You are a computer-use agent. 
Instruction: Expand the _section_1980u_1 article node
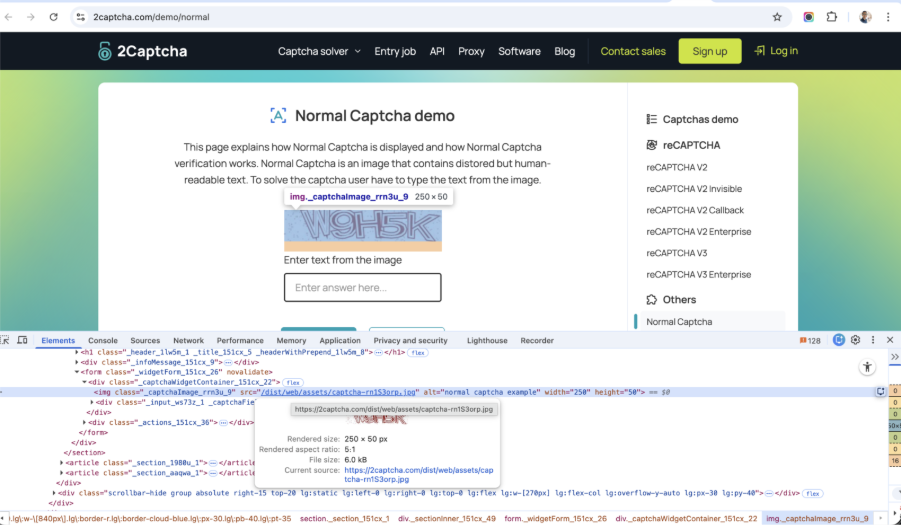pyautogui.click(x=62, y=462)
